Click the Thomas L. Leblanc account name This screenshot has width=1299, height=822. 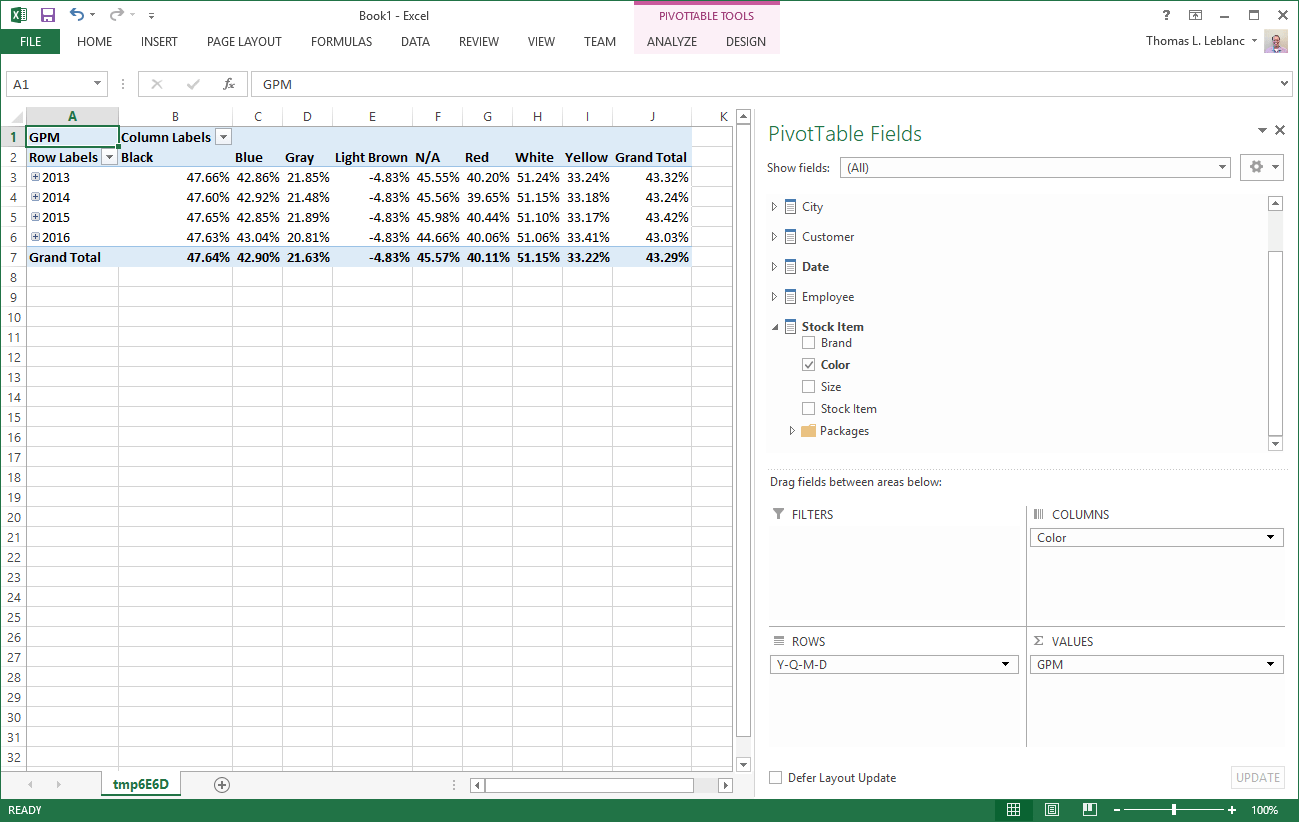click(1195, 41)
